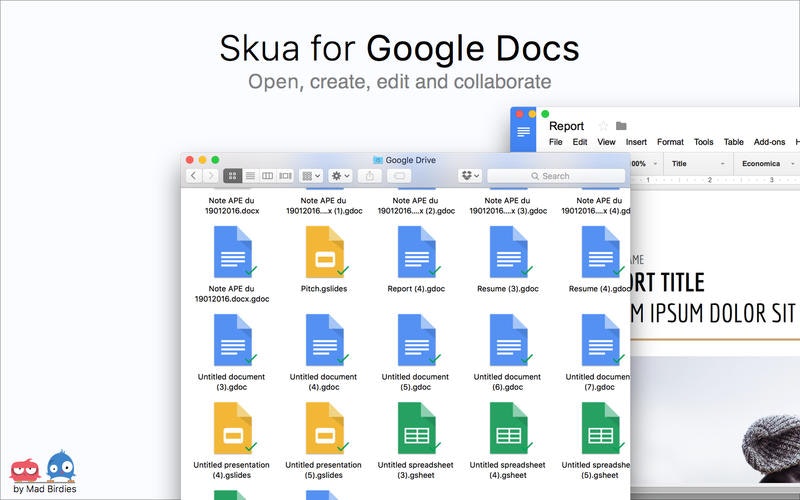Focus the Finder Search field
This screenshot has height=500, width=800.
[556, 176]
